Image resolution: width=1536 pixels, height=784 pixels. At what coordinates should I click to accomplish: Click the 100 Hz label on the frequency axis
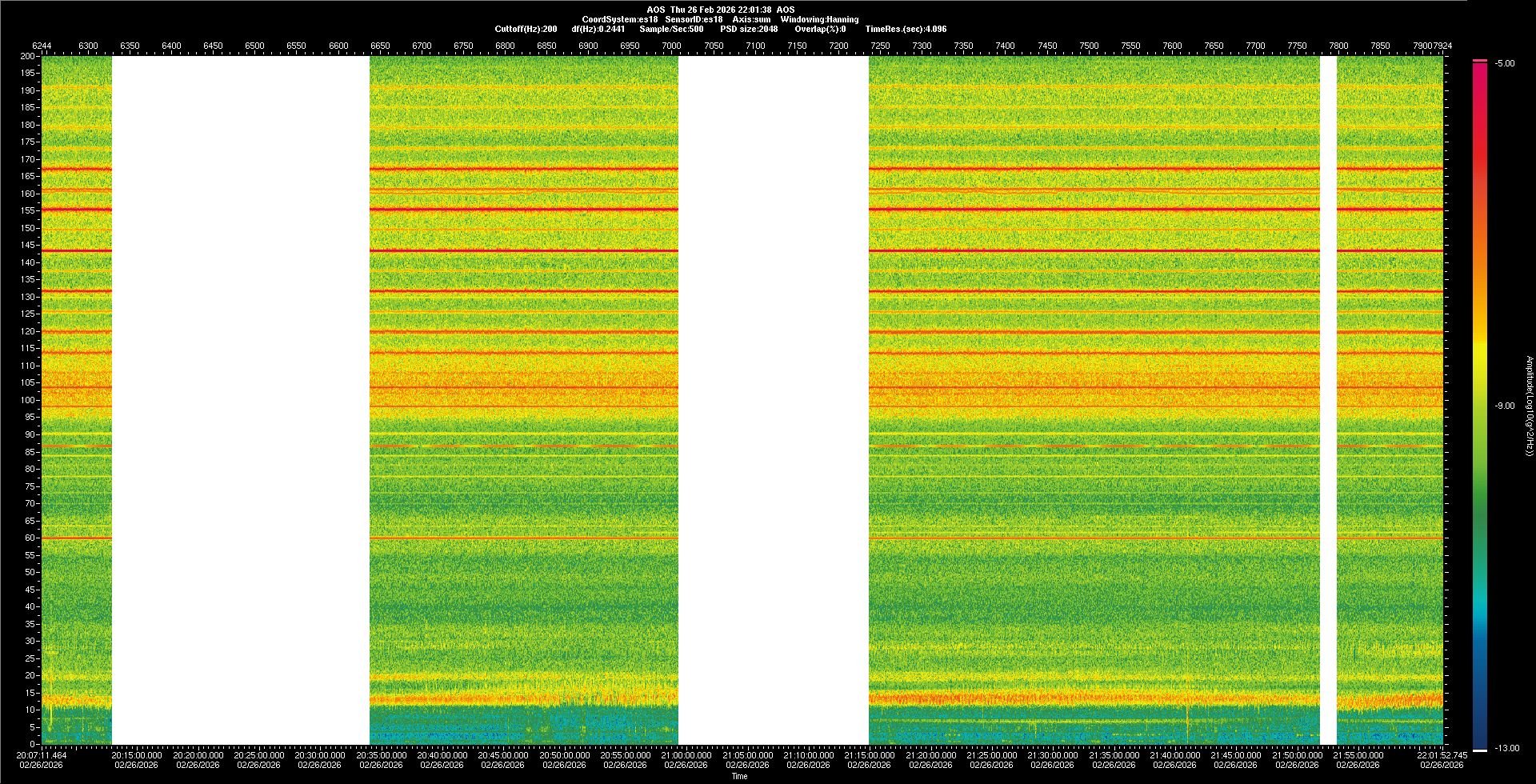27,400
